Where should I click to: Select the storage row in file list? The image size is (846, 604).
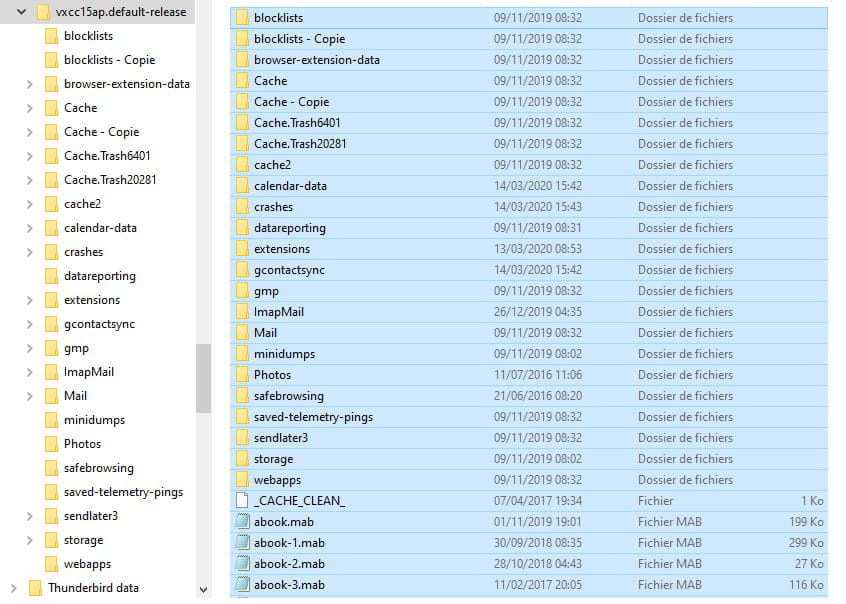pyautogui.click(x=529, y=459)
